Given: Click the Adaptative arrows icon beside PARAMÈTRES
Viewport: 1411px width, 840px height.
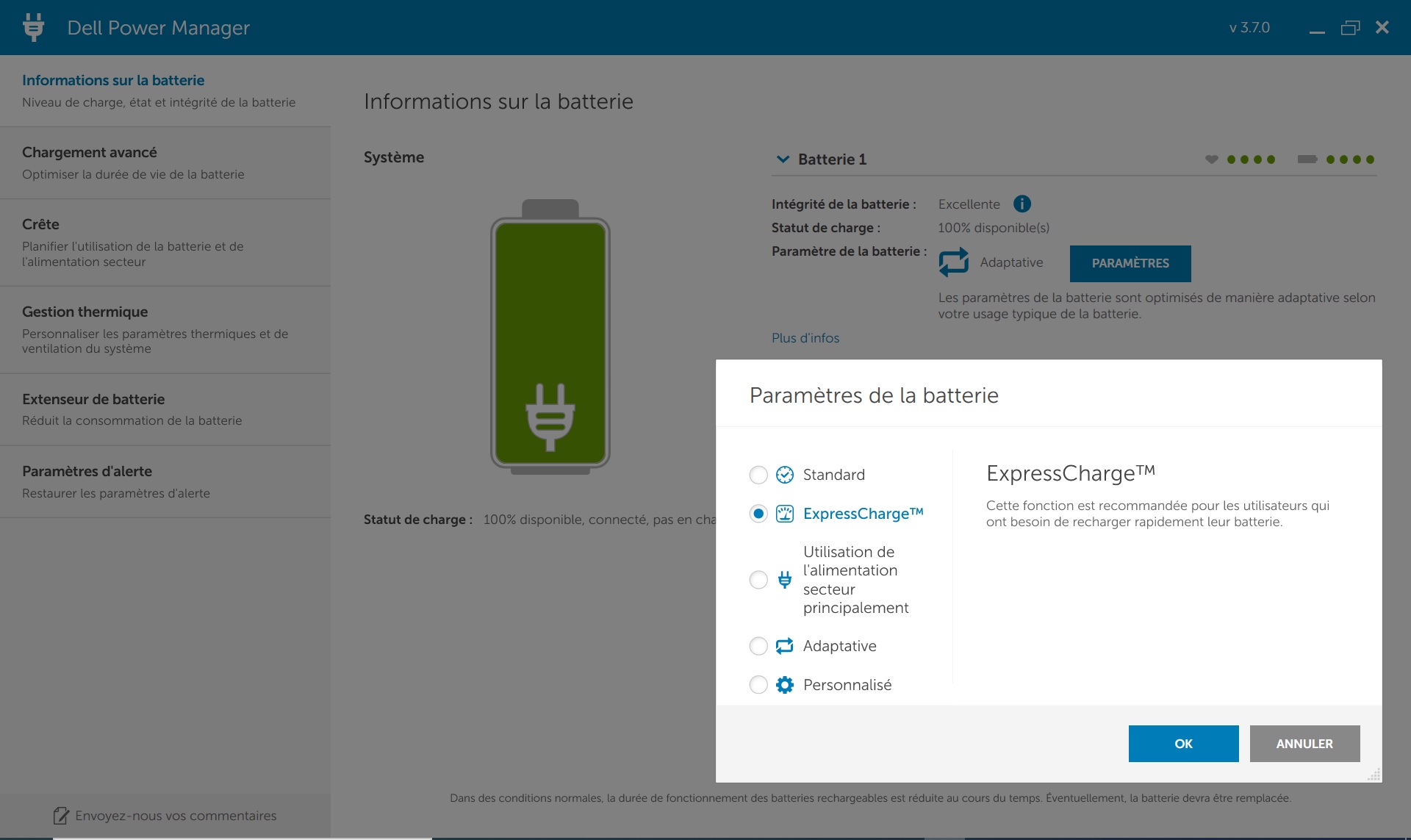Looking at the screenshot, I should pyautogui.click(x=954, y=262).
